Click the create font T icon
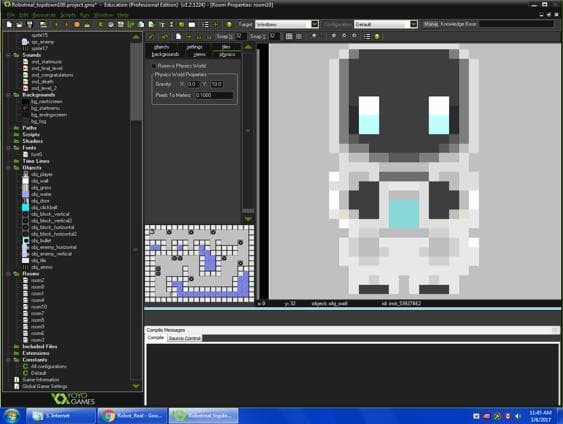The width and height of the screenshot is (563, 424). [162, 24]
